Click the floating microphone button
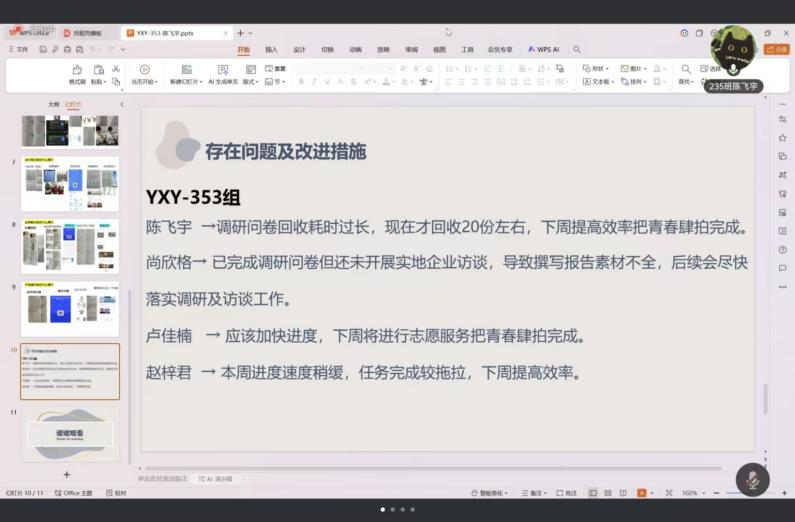795x522 pixels. (x=752, y=480)
